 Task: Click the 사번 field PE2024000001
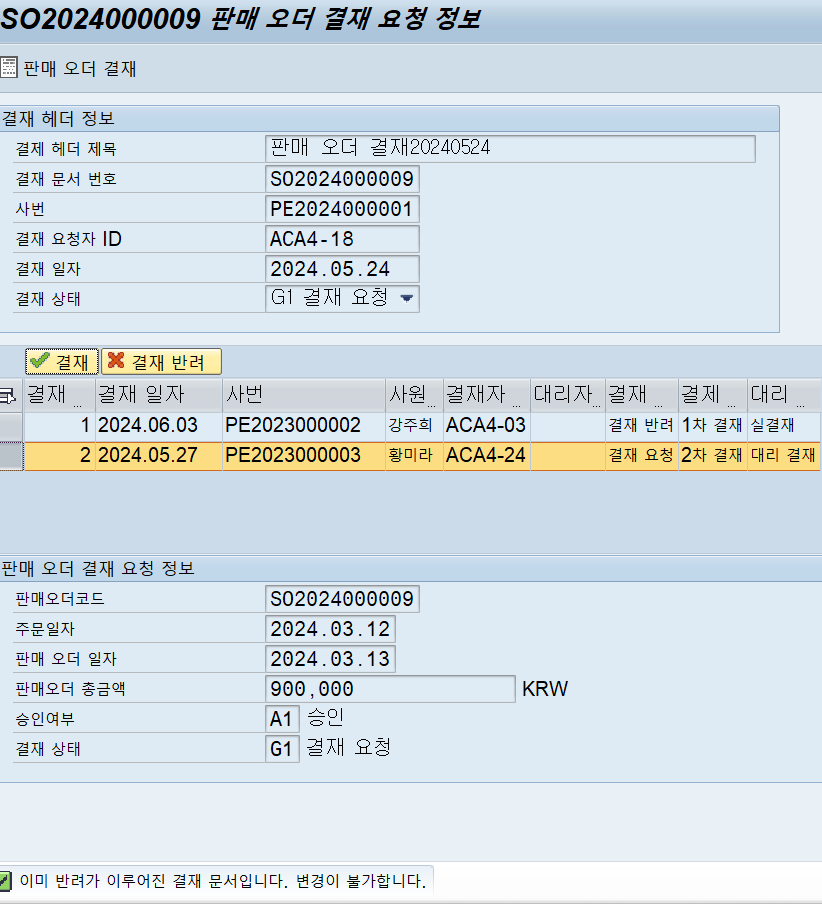click(342, 209)
